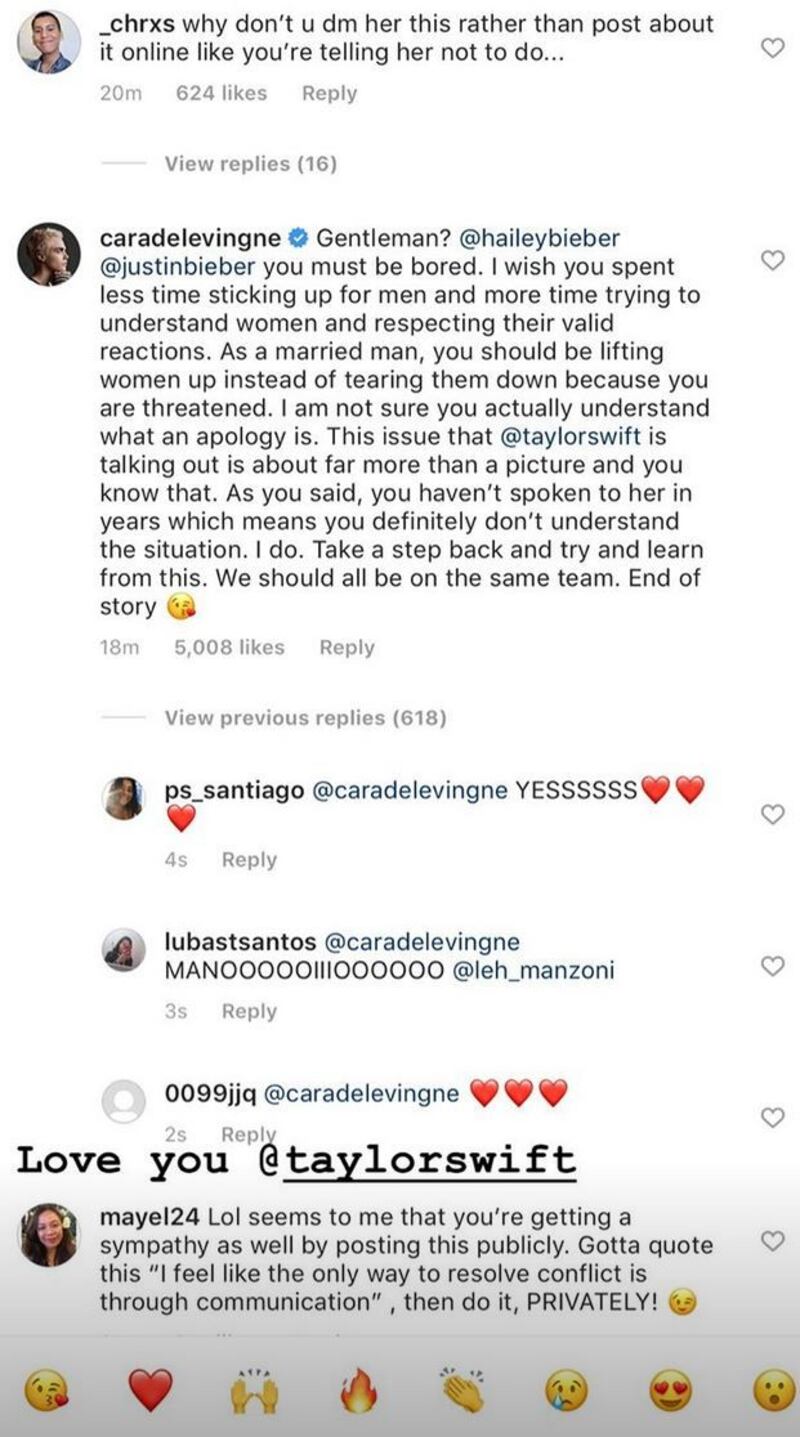Open caradelevingne profile picture
Viewport: 800px width, 1437px height.
(x=49, y=252)
